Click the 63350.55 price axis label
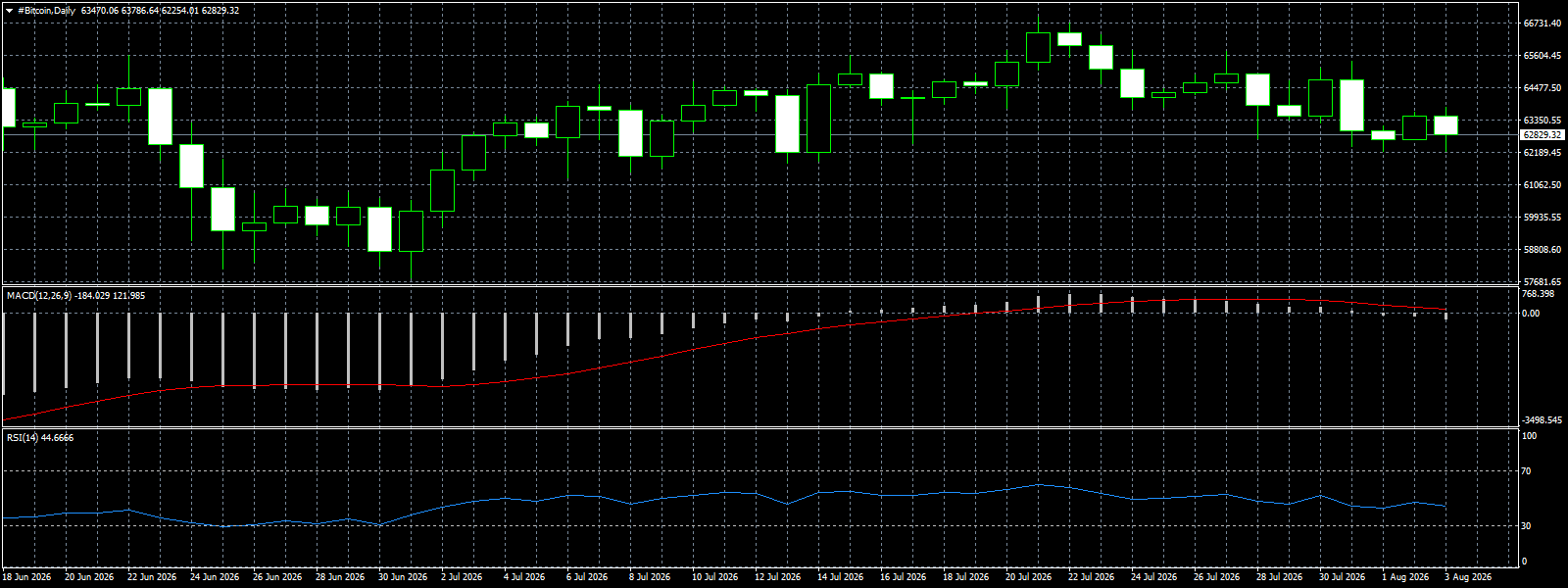The width and height of the screenshot is (1568, 588). click(1543, 121)
